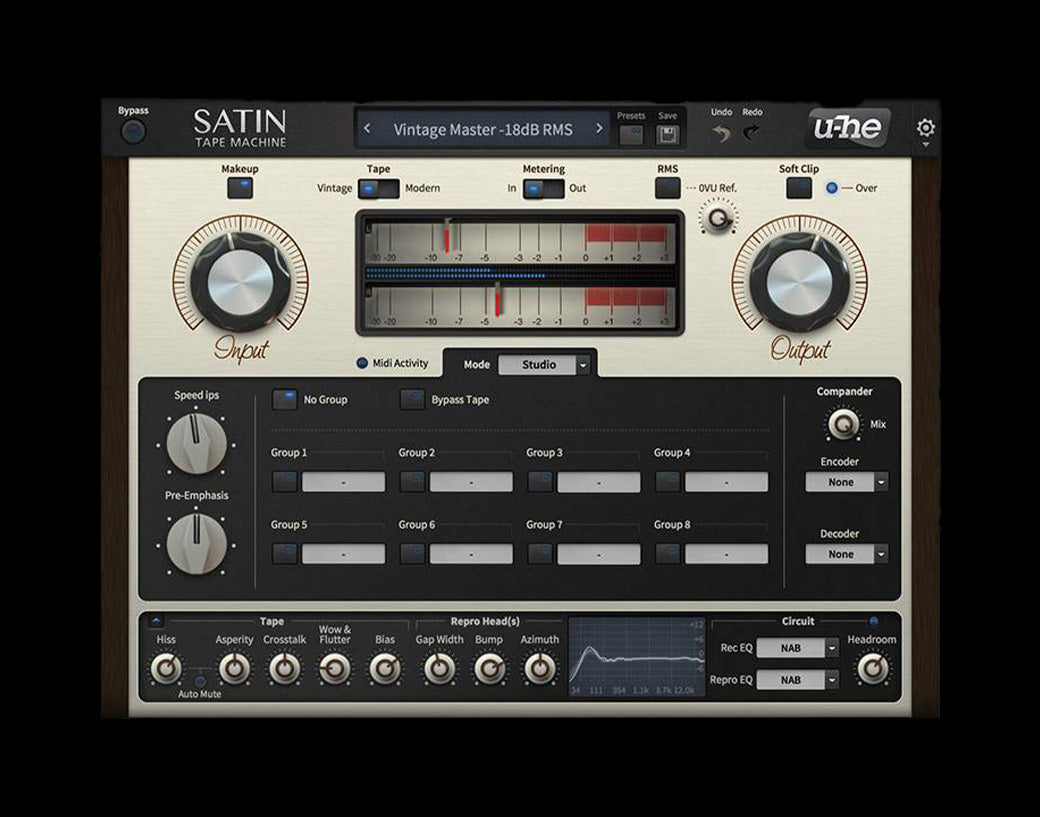Toggle the Auto Mute button
The image size is (1040, 817).
point(200,680)
